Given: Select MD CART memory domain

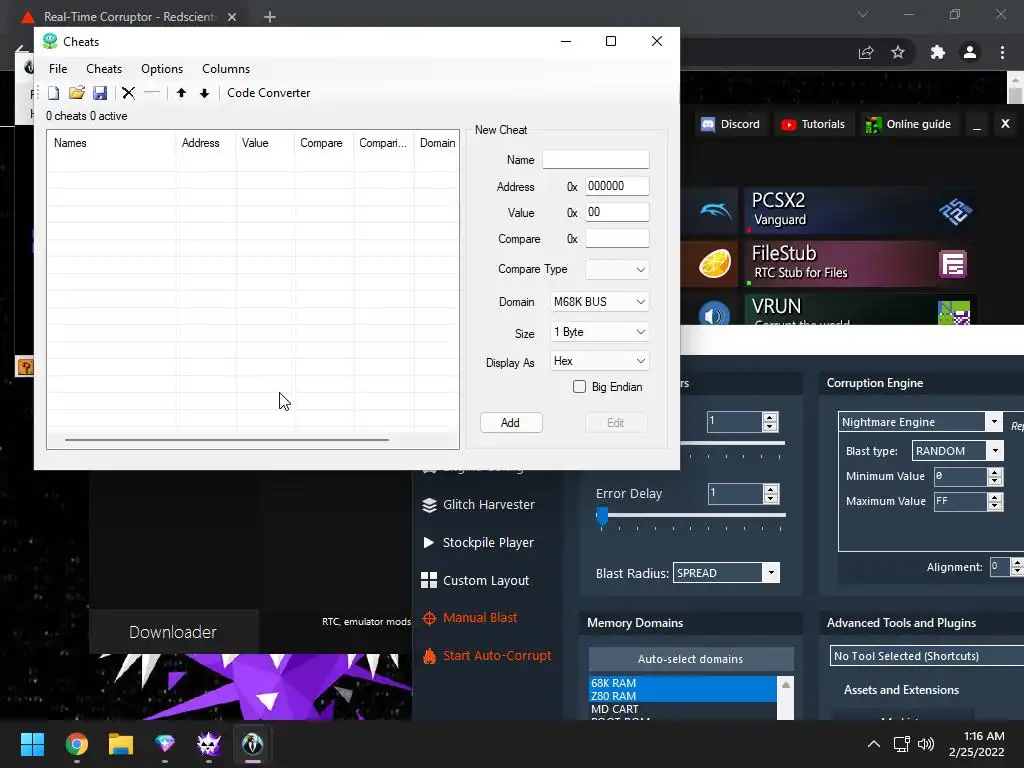Looking at the screenshot, I should (682, 709).
